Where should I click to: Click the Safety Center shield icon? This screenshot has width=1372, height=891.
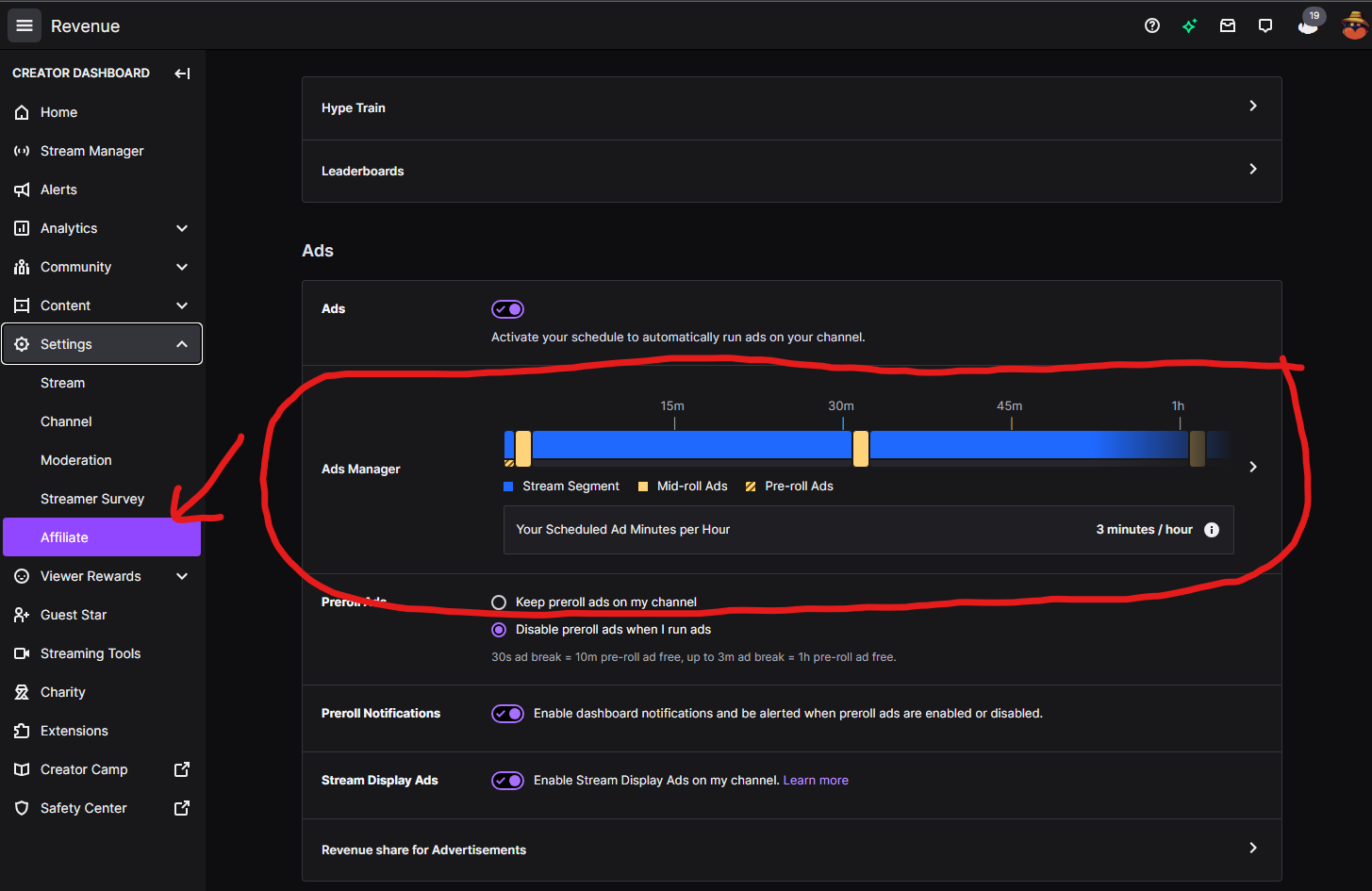[x=22, y=808]
